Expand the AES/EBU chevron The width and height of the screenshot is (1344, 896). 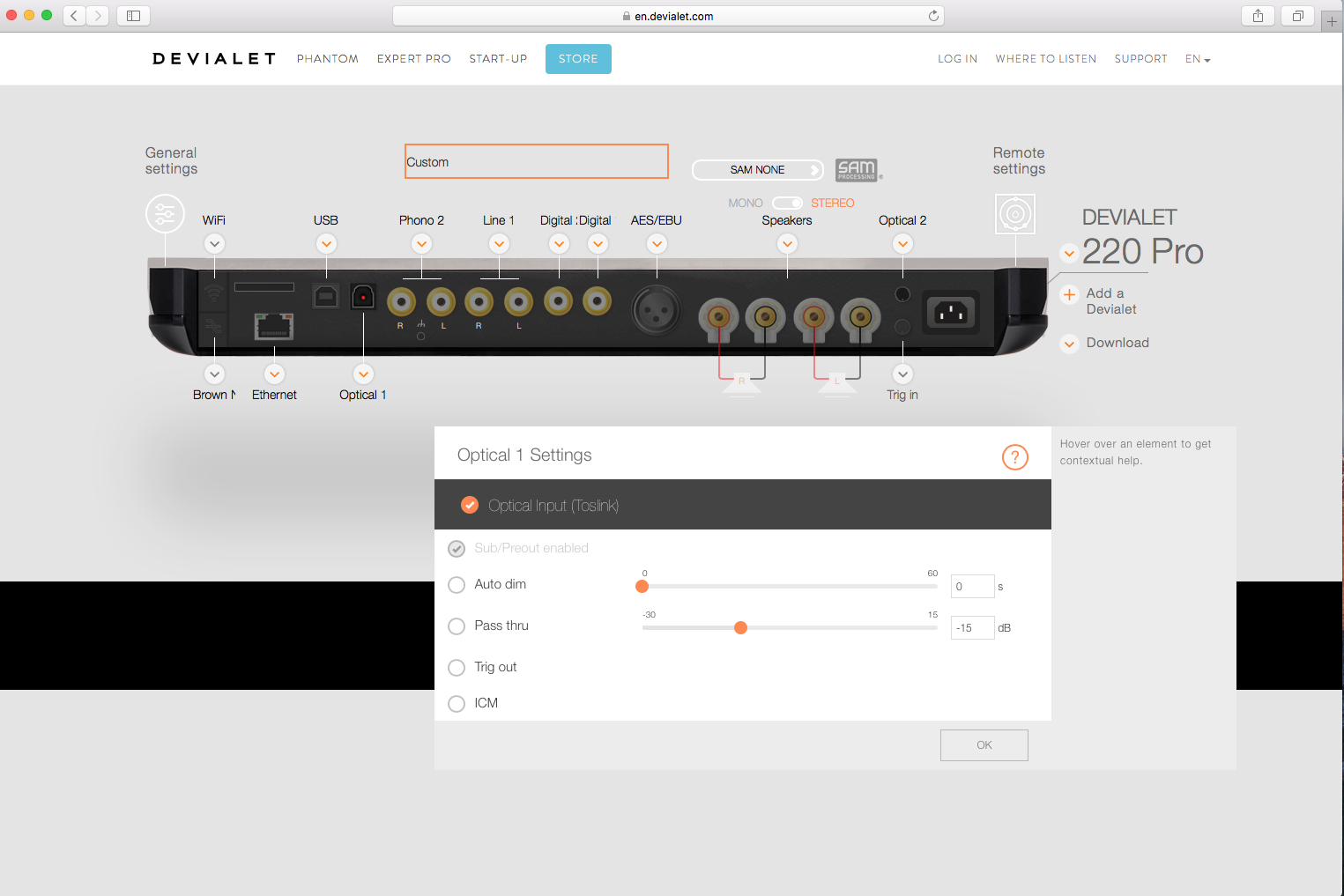click(x=657, y=244)
